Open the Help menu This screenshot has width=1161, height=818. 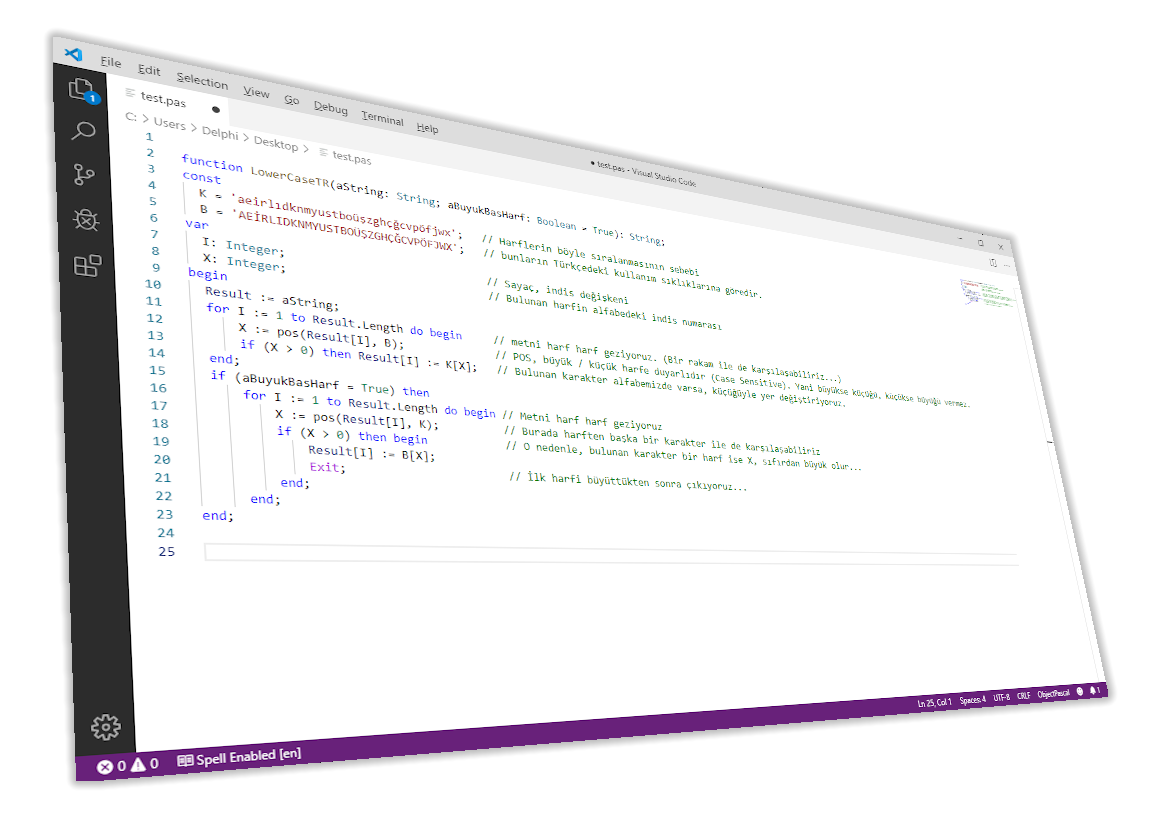click(x=427, y=127)
